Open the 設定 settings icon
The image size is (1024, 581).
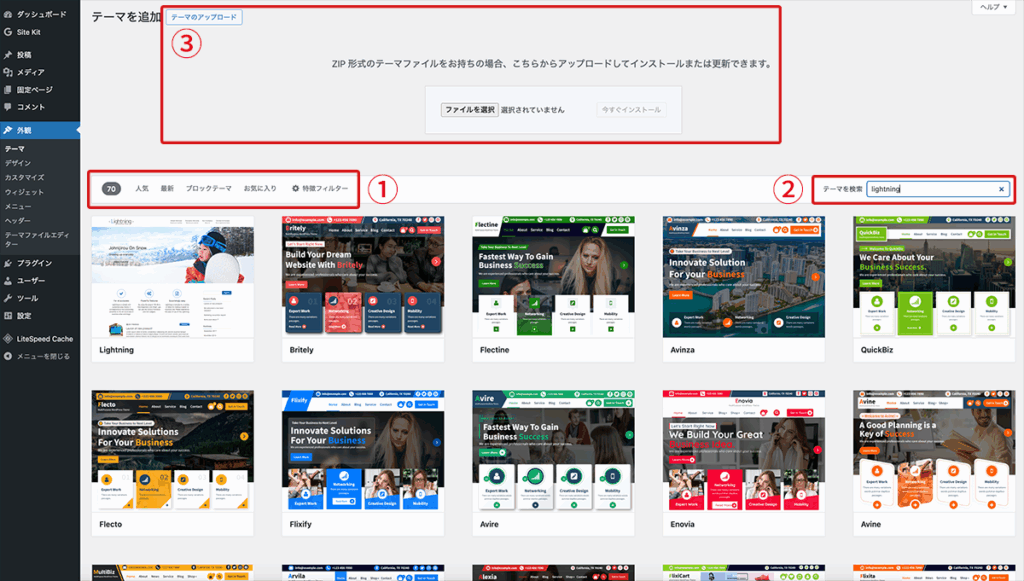[8, 316]
